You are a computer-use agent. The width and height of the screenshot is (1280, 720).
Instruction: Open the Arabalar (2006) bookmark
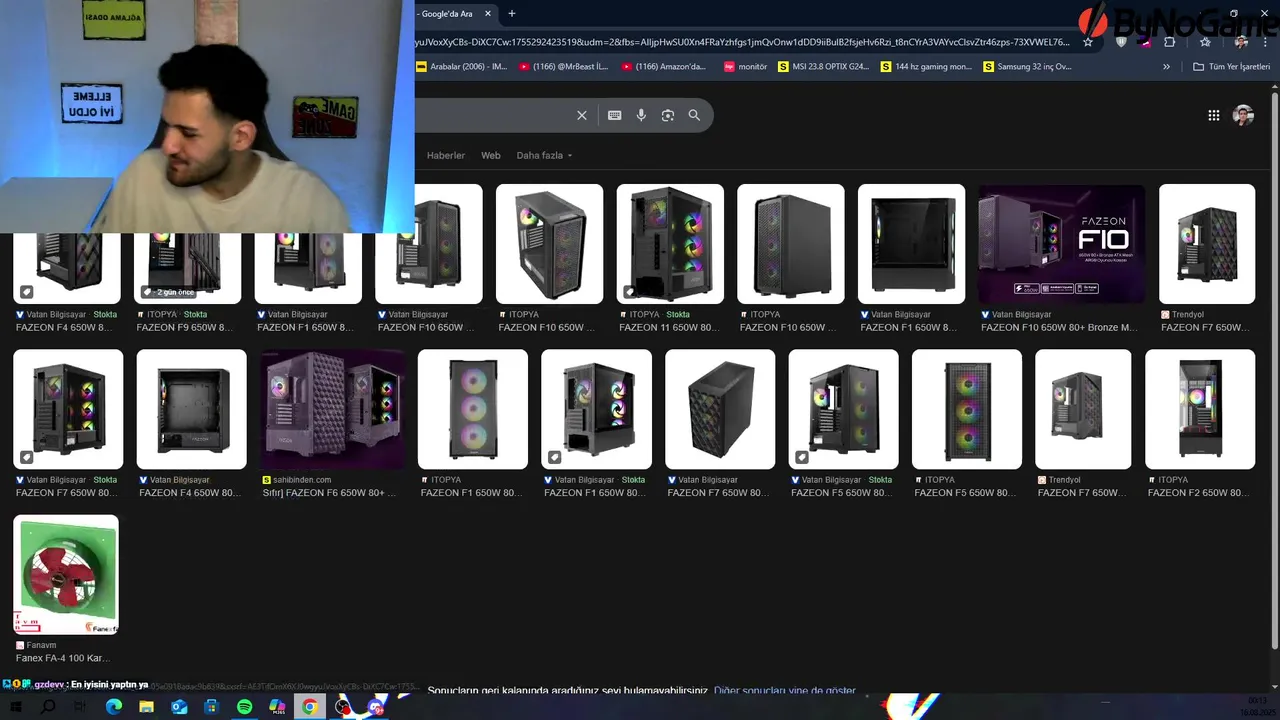click(x=462, y=67)
